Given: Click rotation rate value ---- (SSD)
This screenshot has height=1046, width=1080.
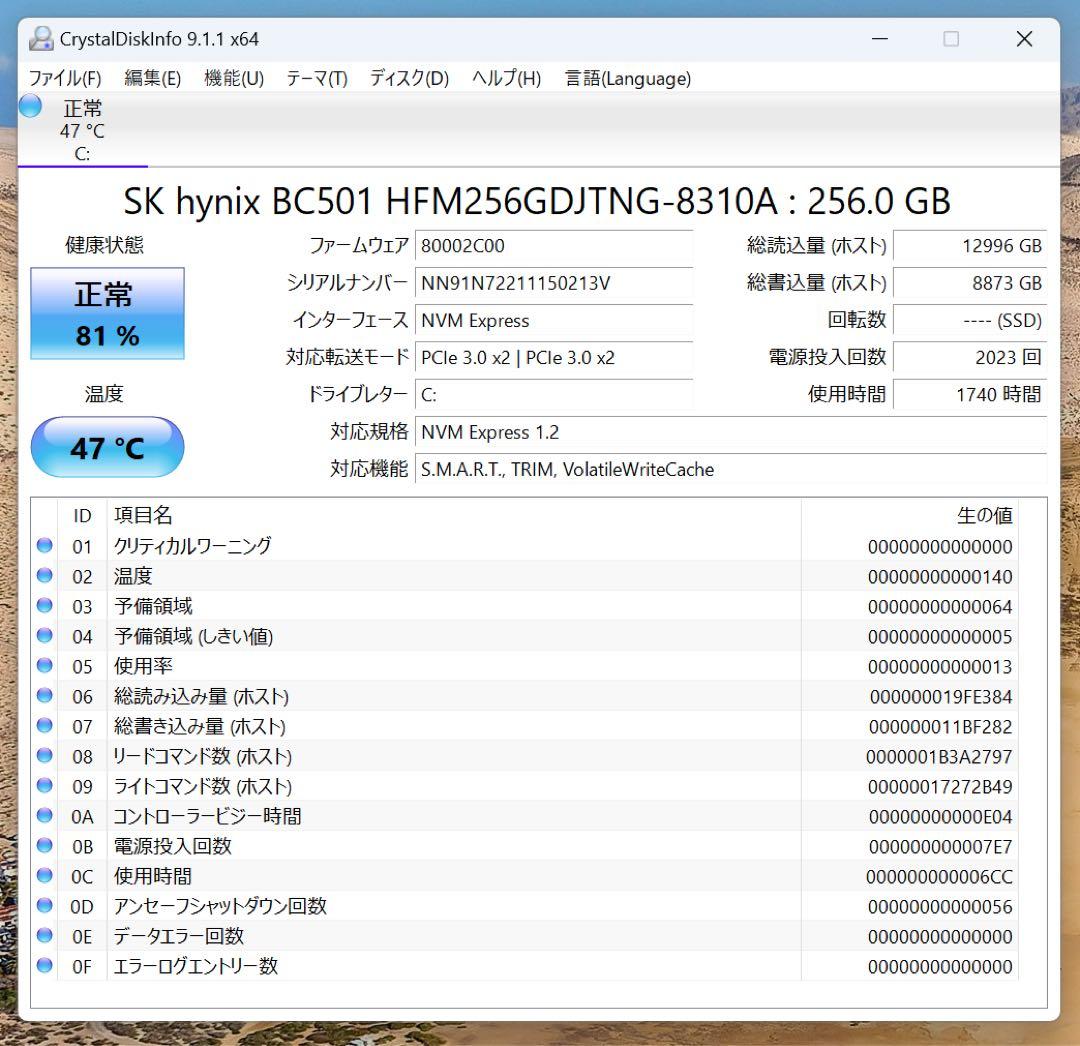Looking at the screenshot, I should point(970,320).
